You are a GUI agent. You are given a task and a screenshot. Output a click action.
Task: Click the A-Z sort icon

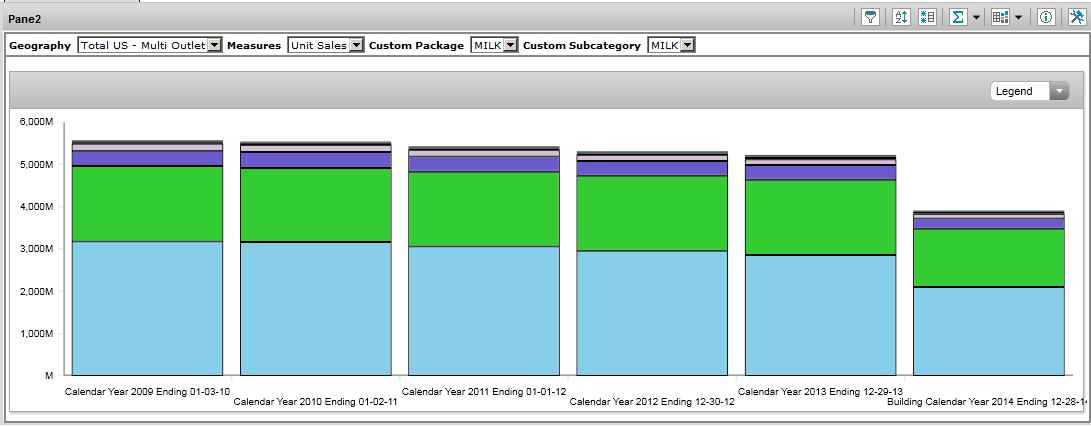[900, 17]
